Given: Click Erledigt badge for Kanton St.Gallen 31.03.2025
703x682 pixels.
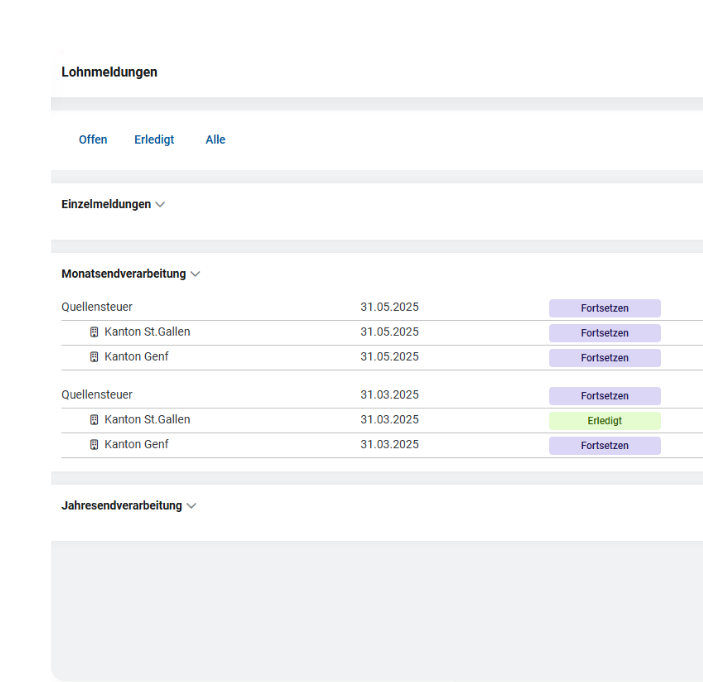Looking at the screenshot, I should (604, 421).
